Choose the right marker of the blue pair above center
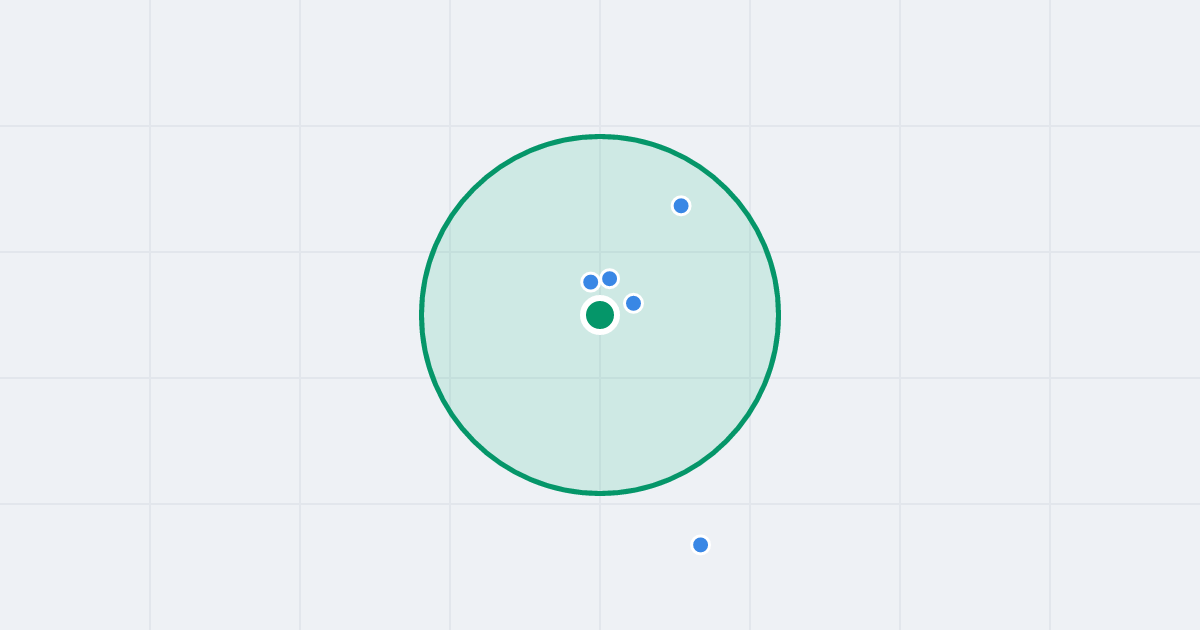 pyautogui.click(x=610, y=278)
